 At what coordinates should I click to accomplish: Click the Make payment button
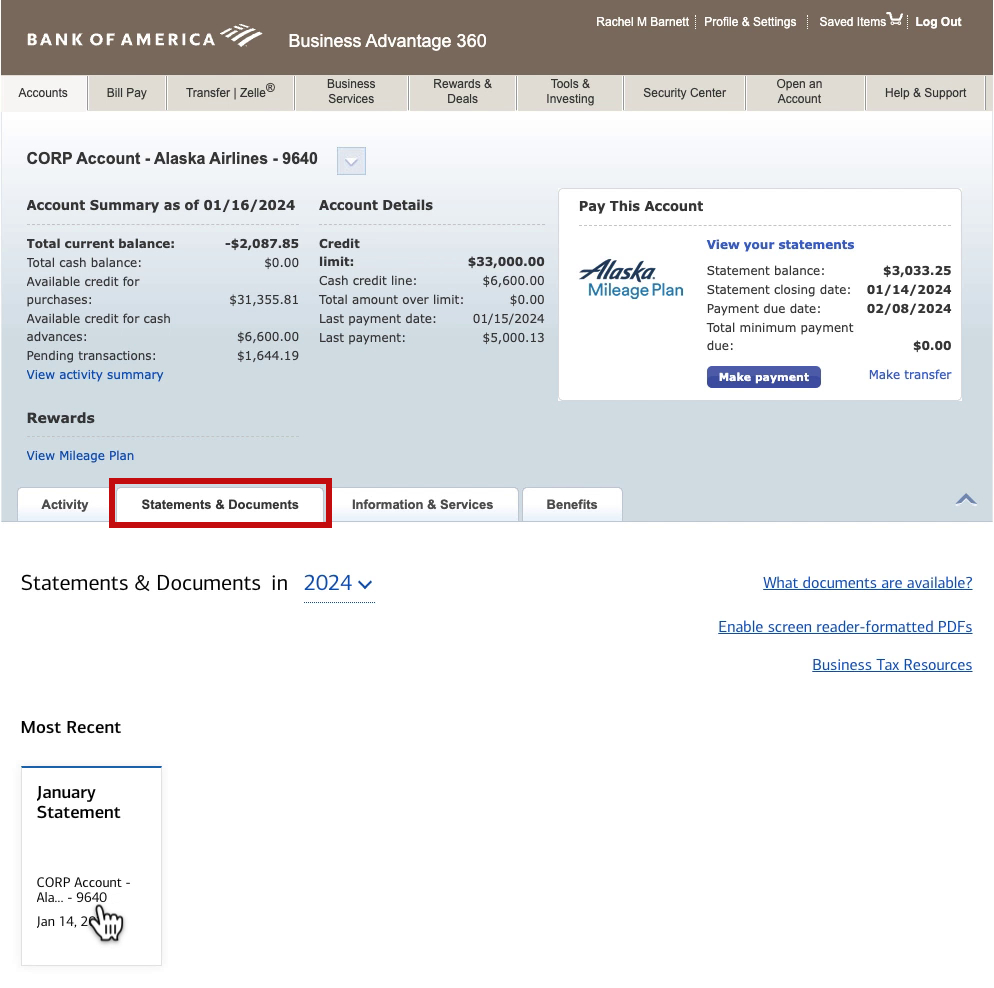763,377
